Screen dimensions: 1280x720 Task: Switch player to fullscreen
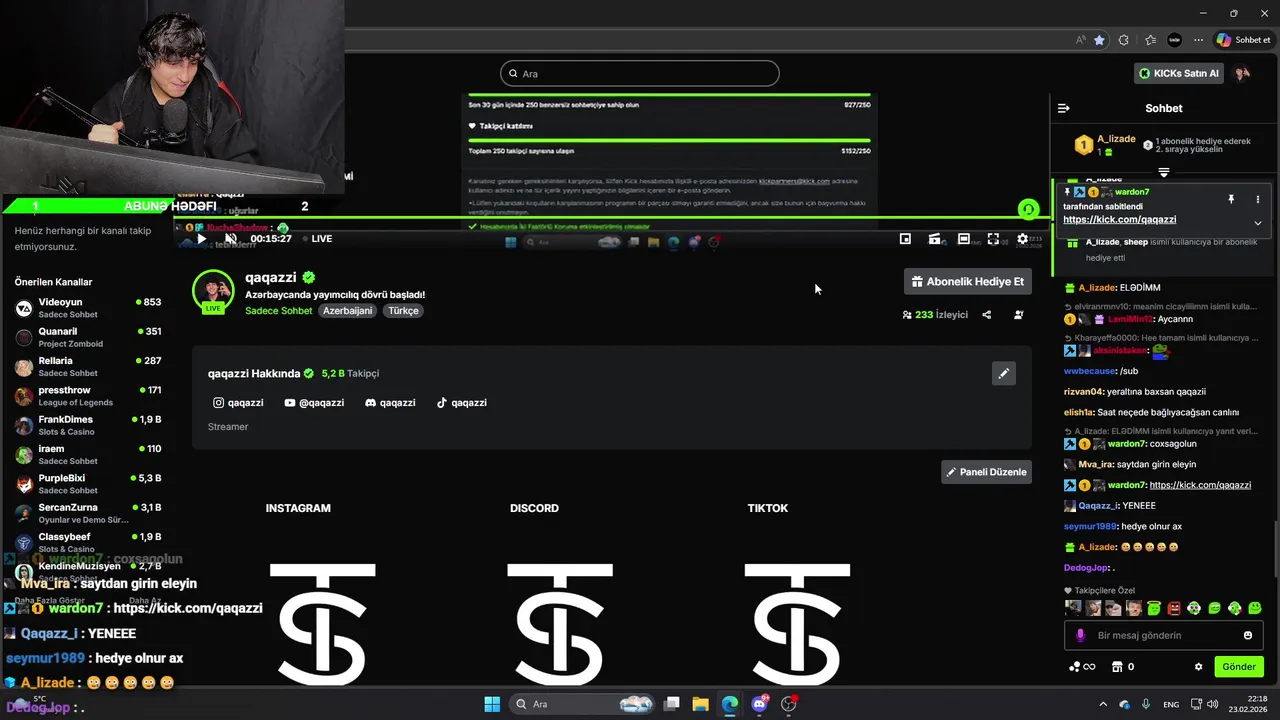tap(993, 239)
